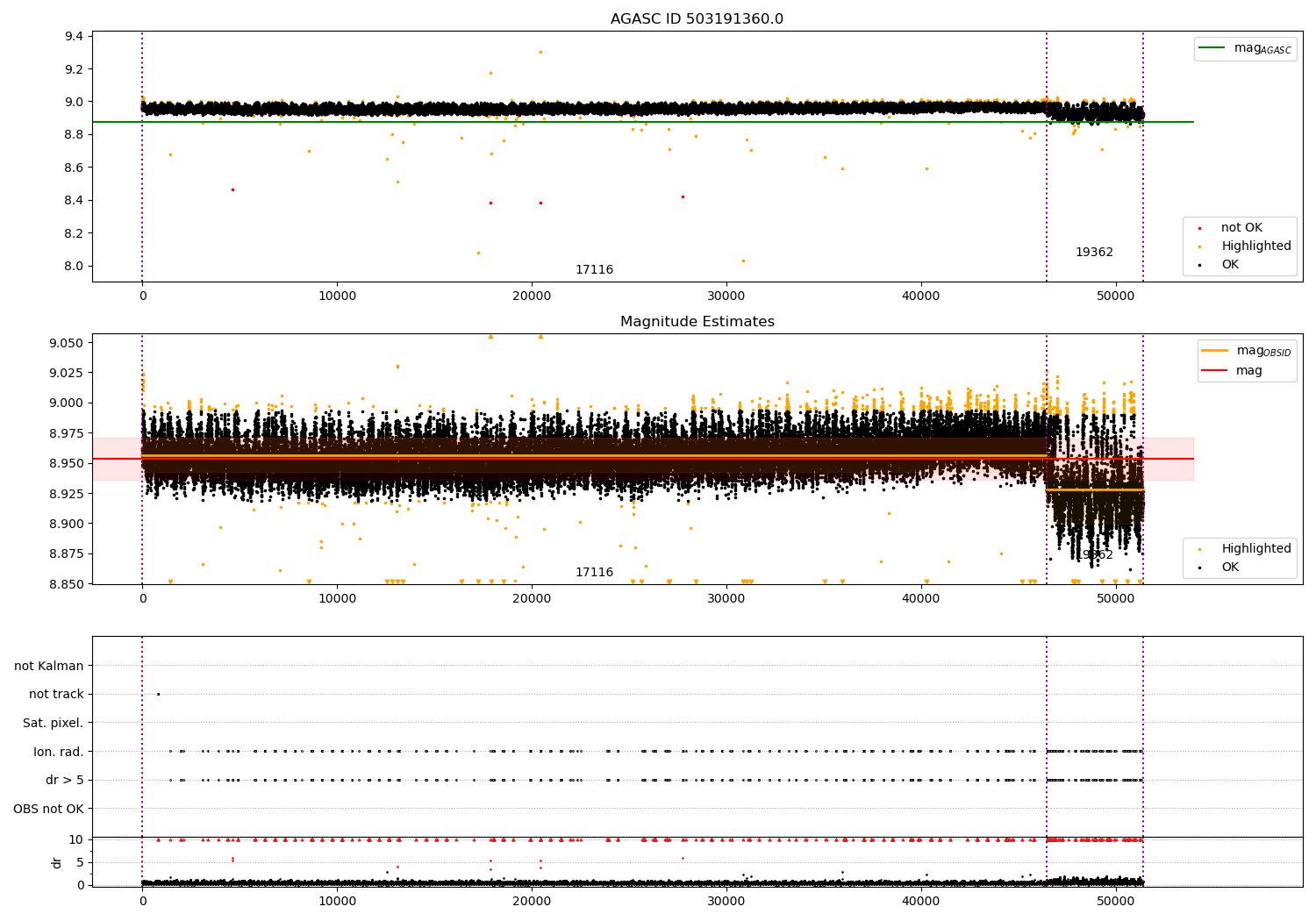The height and width of the screenshot is (921, 1316).
Task: Click the 20000 x-tick under the AGASC ID plot
Action: click(532, 296)
